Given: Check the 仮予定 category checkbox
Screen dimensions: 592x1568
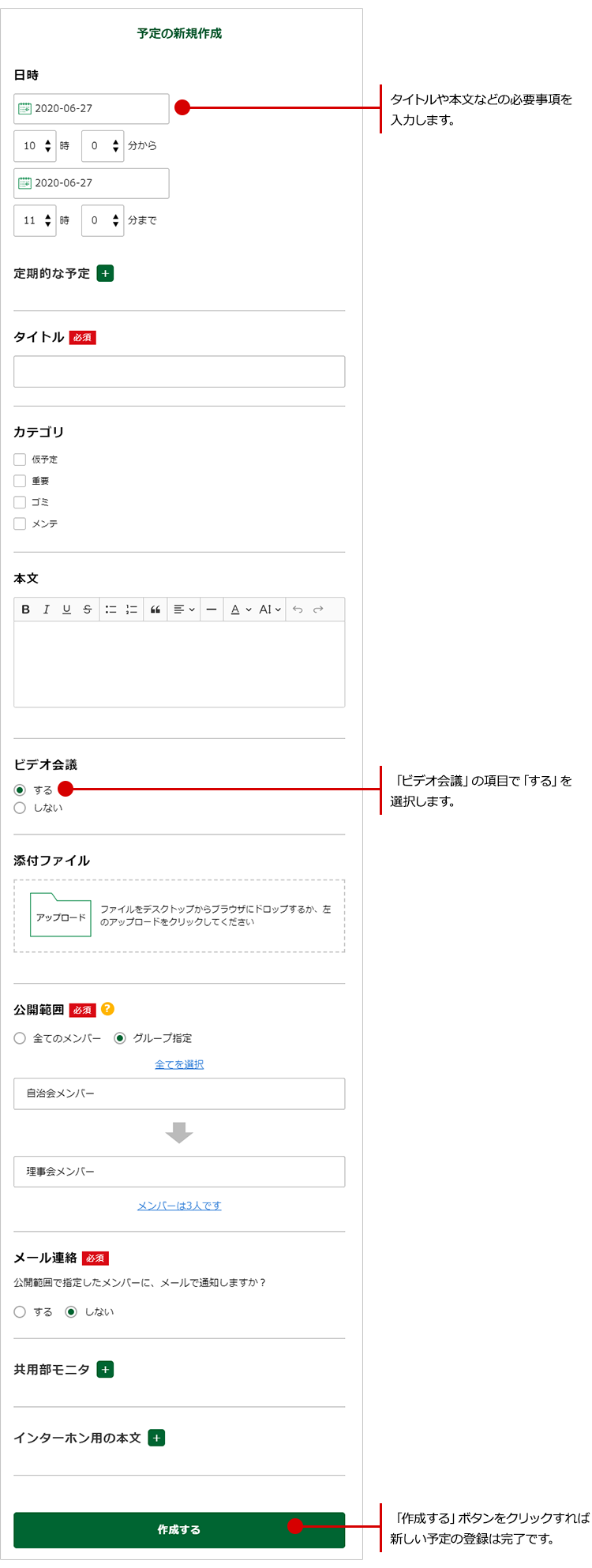Looking at the screenshot, I should click(21, 460).
